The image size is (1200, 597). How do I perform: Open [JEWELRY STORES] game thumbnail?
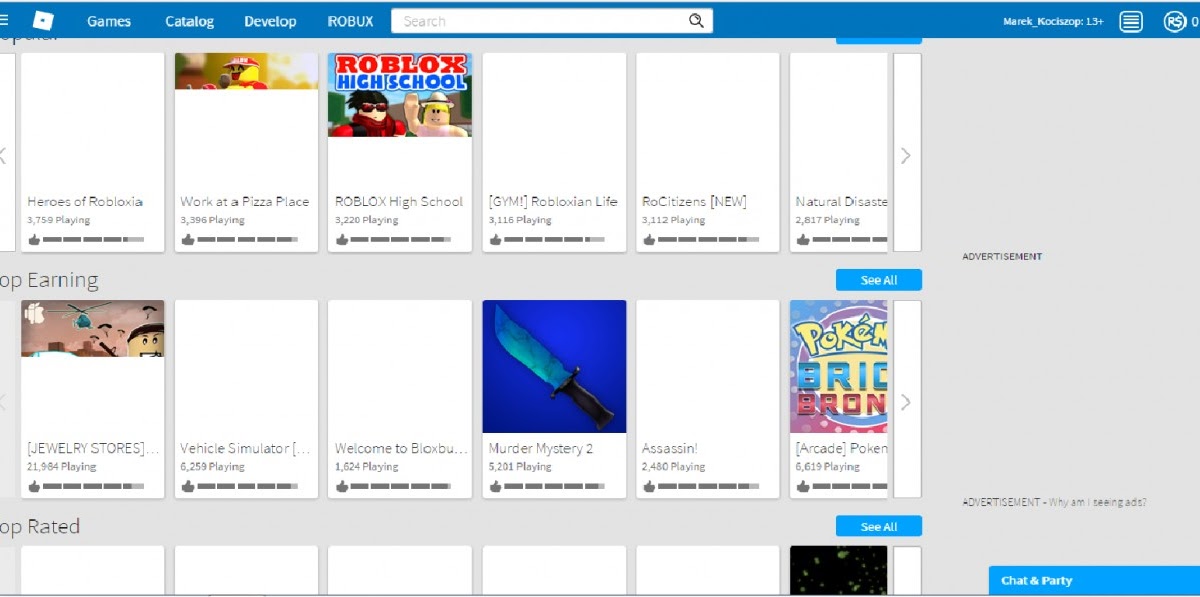(x=92, y=328)
